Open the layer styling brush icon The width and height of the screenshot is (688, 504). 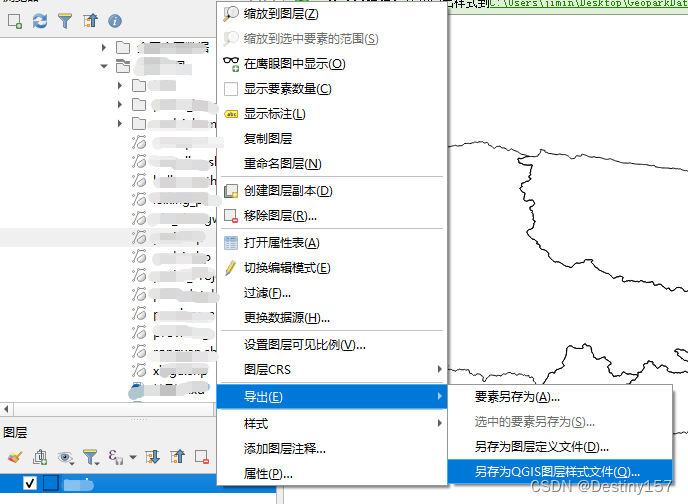[x=14, y=457]
